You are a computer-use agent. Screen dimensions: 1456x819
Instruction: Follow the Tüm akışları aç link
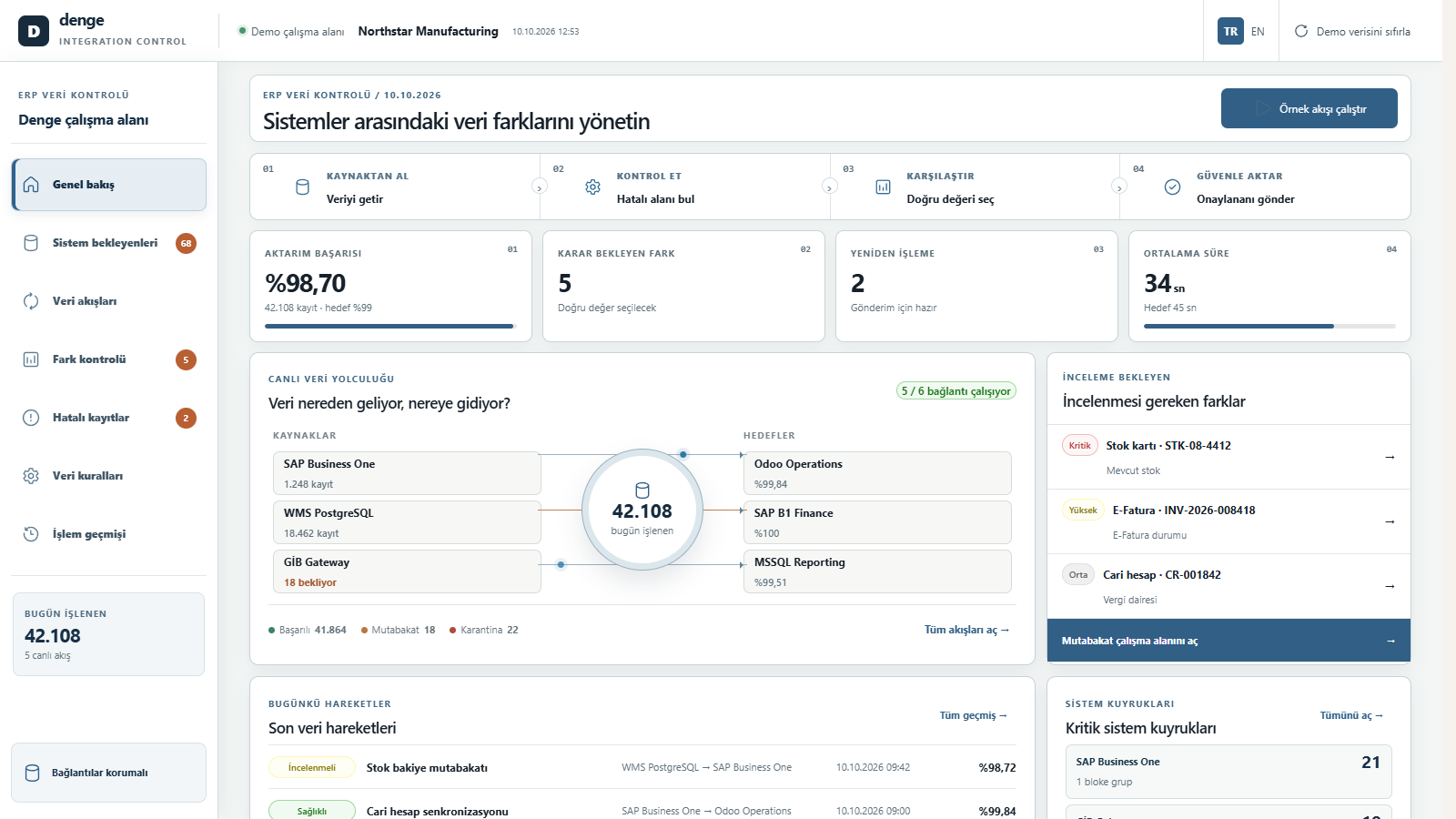pyautogui.click(x=966, y=630)
